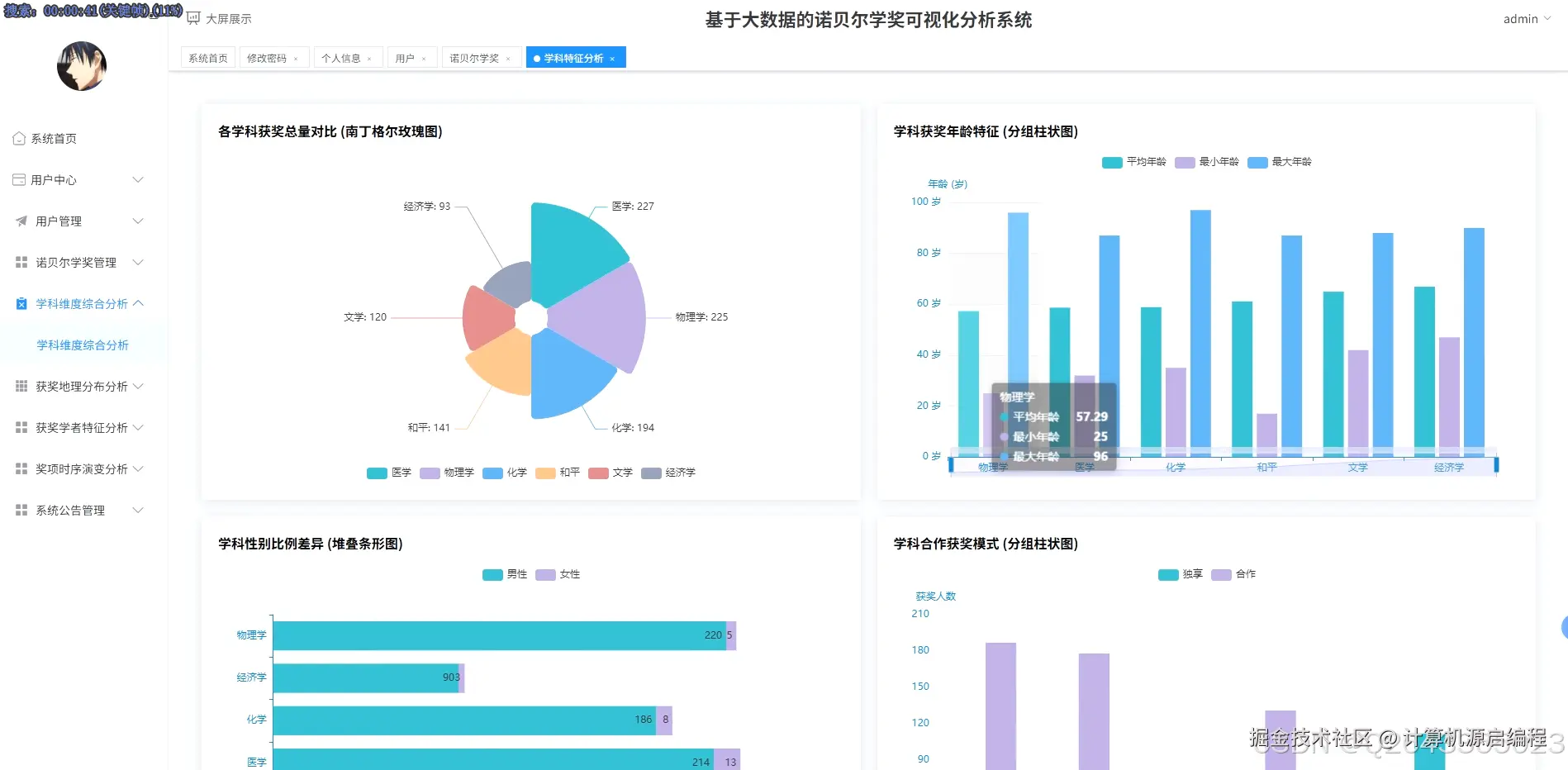Expand the 奖项时序演变分析 chevron

(138, 468)
